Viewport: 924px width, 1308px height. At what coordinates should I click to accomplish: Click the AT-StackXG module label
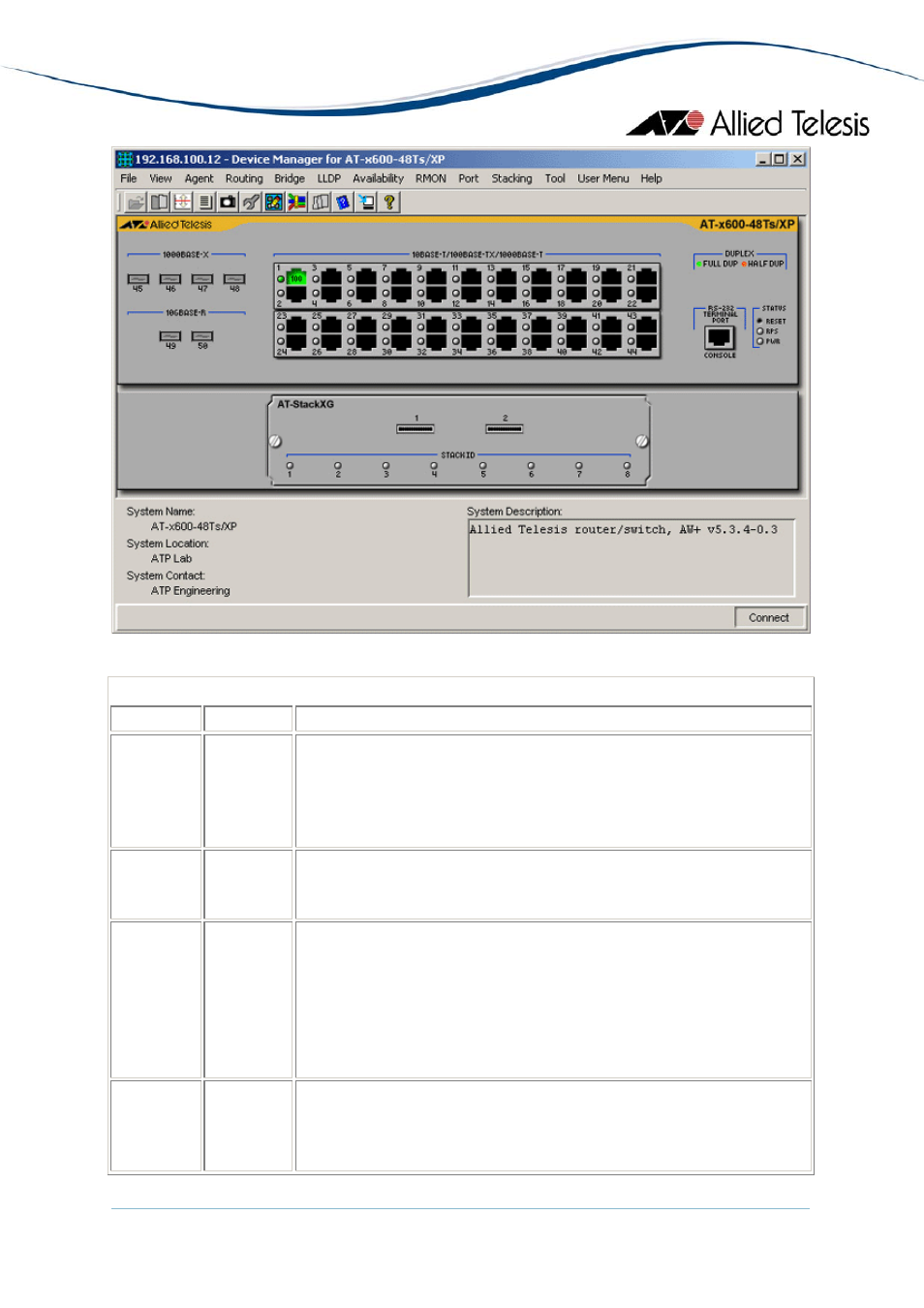point(305,404)
